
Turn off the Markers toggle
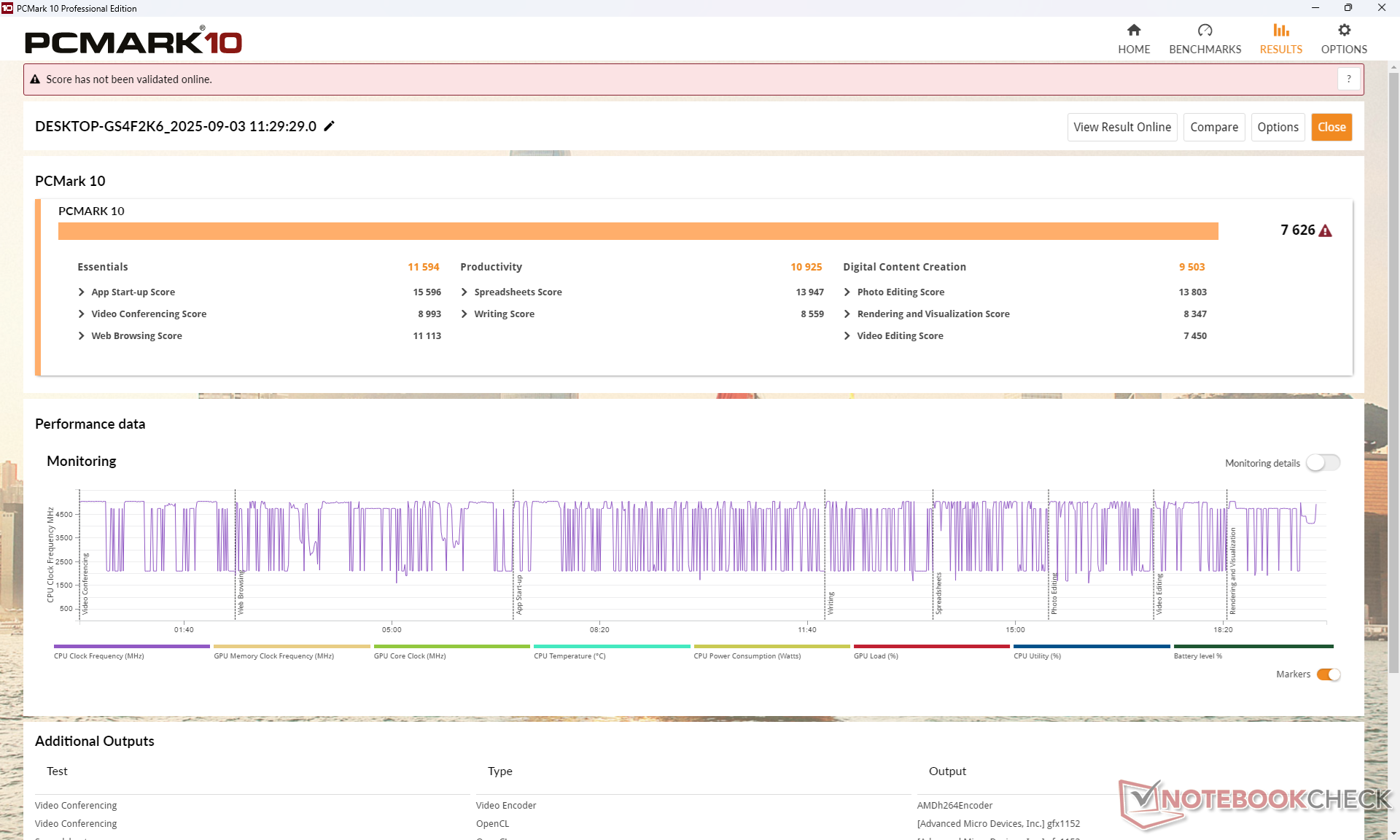(x=1329, y=674)
